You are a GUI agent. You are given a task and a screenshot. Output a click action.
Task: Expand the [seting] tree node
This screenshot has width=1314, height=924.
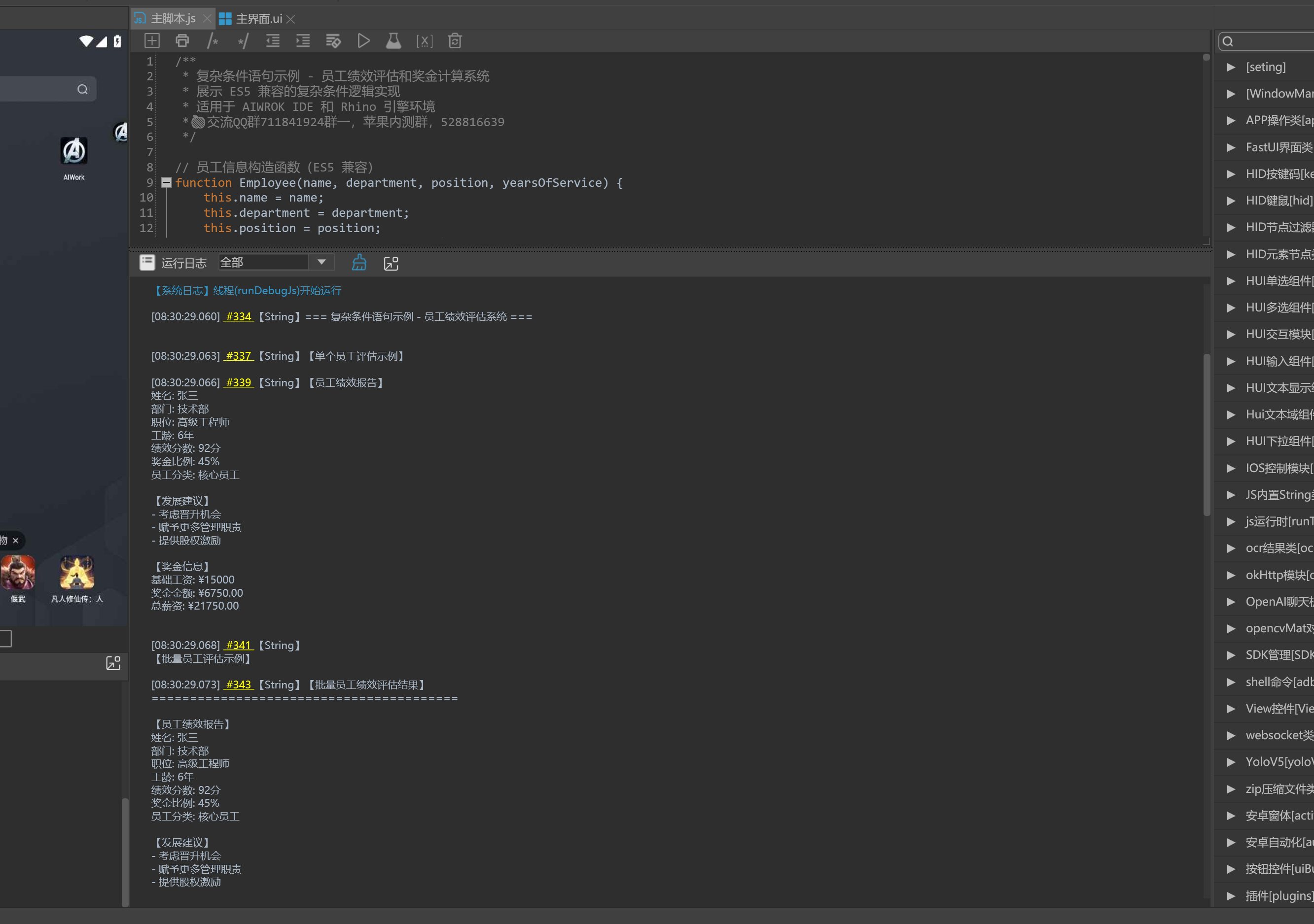pos(1231,67)
